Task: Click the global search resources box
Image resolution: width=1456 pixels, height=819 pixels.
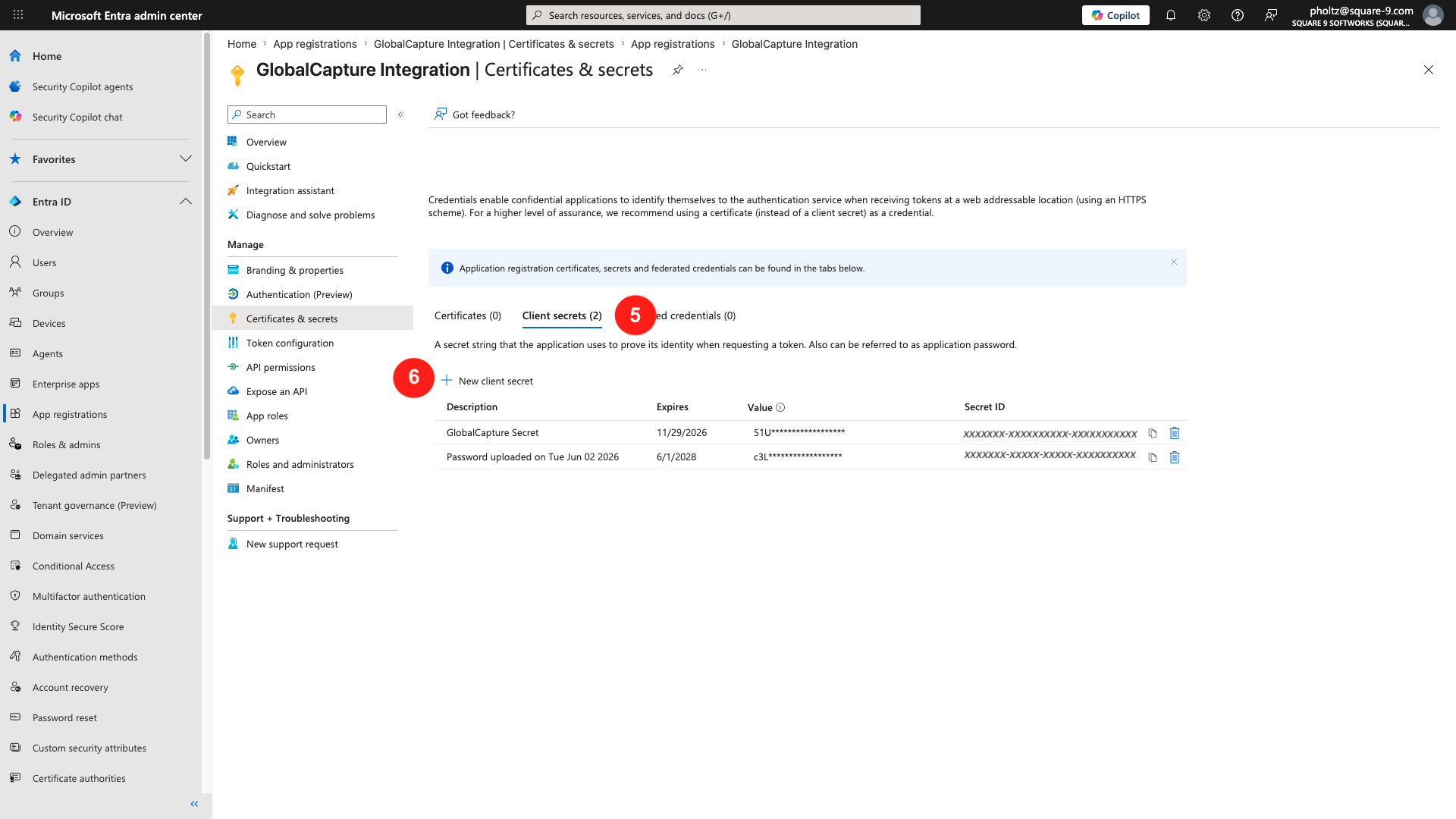Action: (x=723, y=15)
